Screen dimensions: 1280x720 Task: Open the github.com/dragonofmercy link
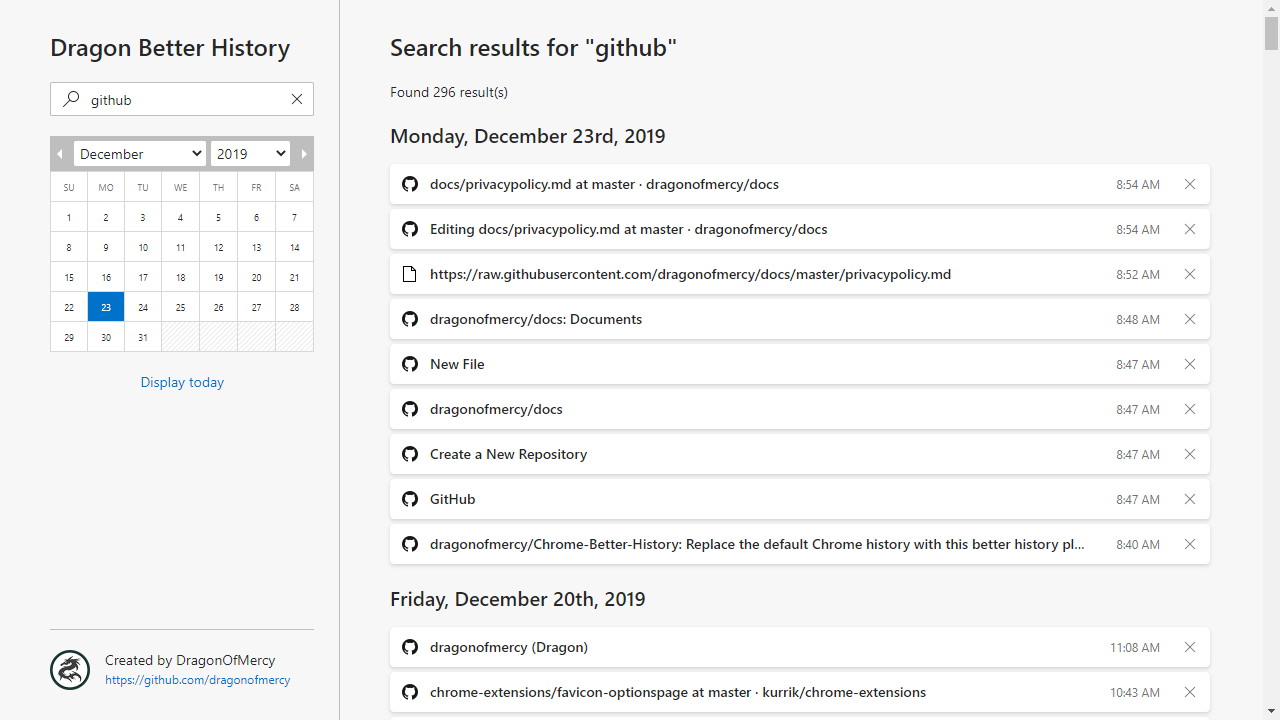[x=198, y=680]
